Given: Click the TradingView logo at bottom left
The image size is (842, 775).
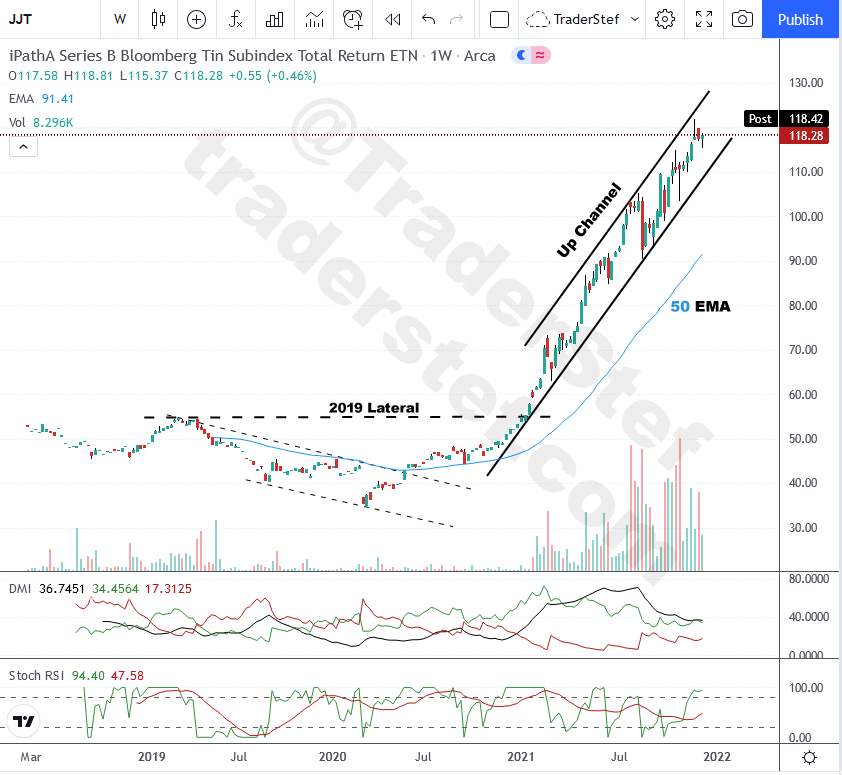Looking at the screenshot, I should point(23,720).
